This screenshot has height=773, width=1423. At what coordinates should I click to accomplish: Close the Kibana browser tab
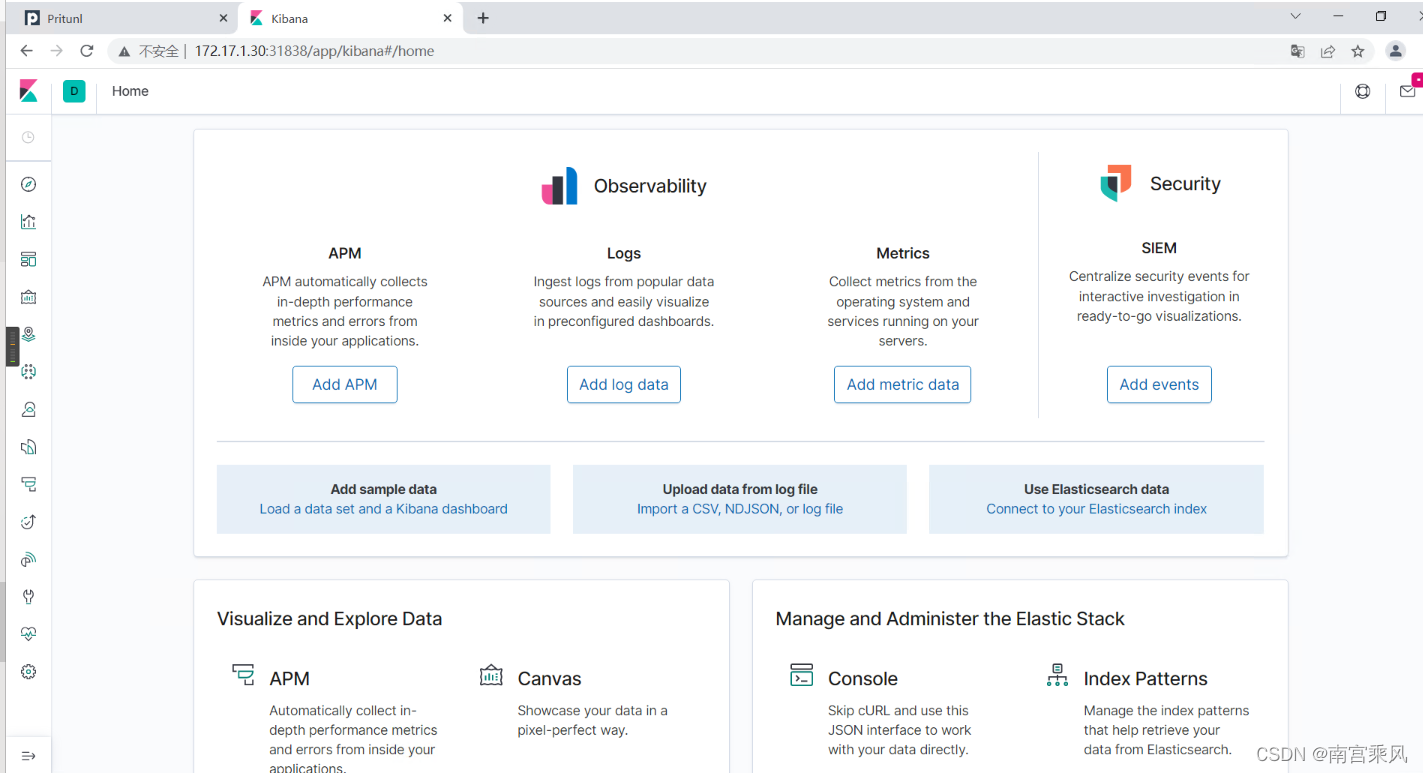pos(448,18)
